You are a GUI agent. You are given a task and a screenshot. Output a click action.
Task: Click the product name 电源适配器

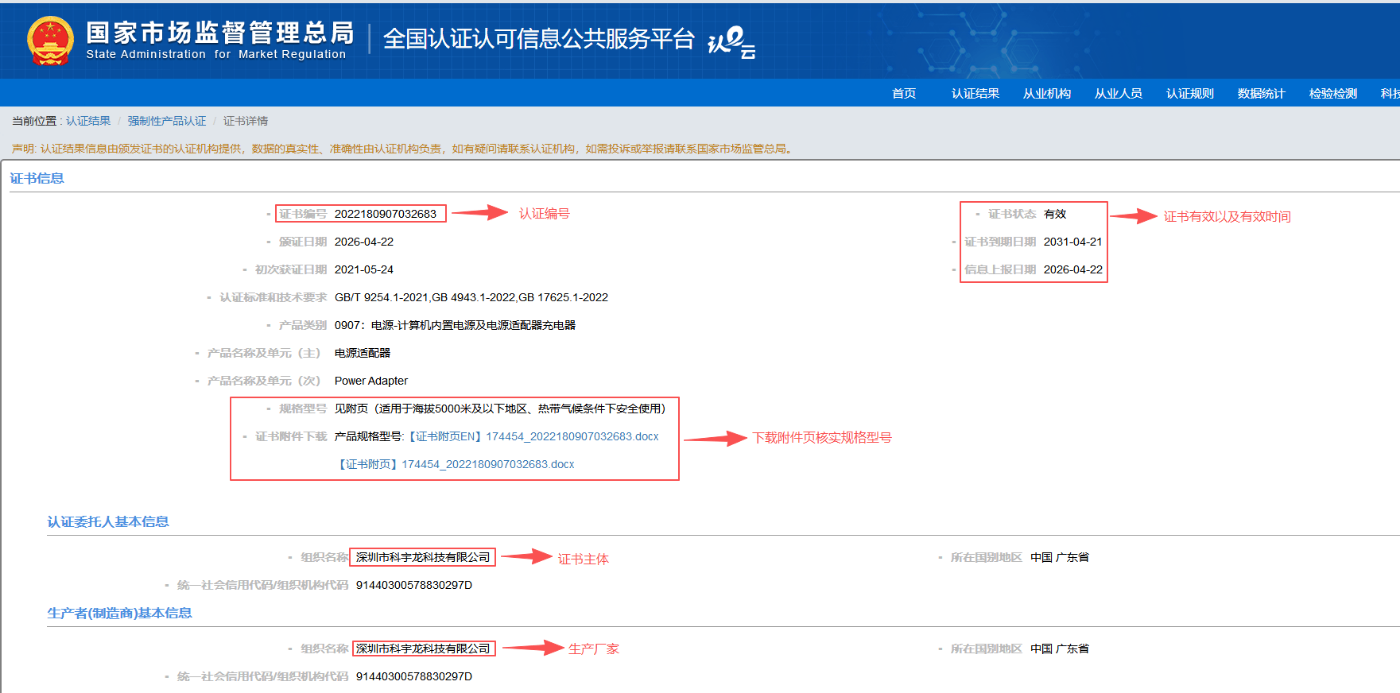tap(362, 353)
